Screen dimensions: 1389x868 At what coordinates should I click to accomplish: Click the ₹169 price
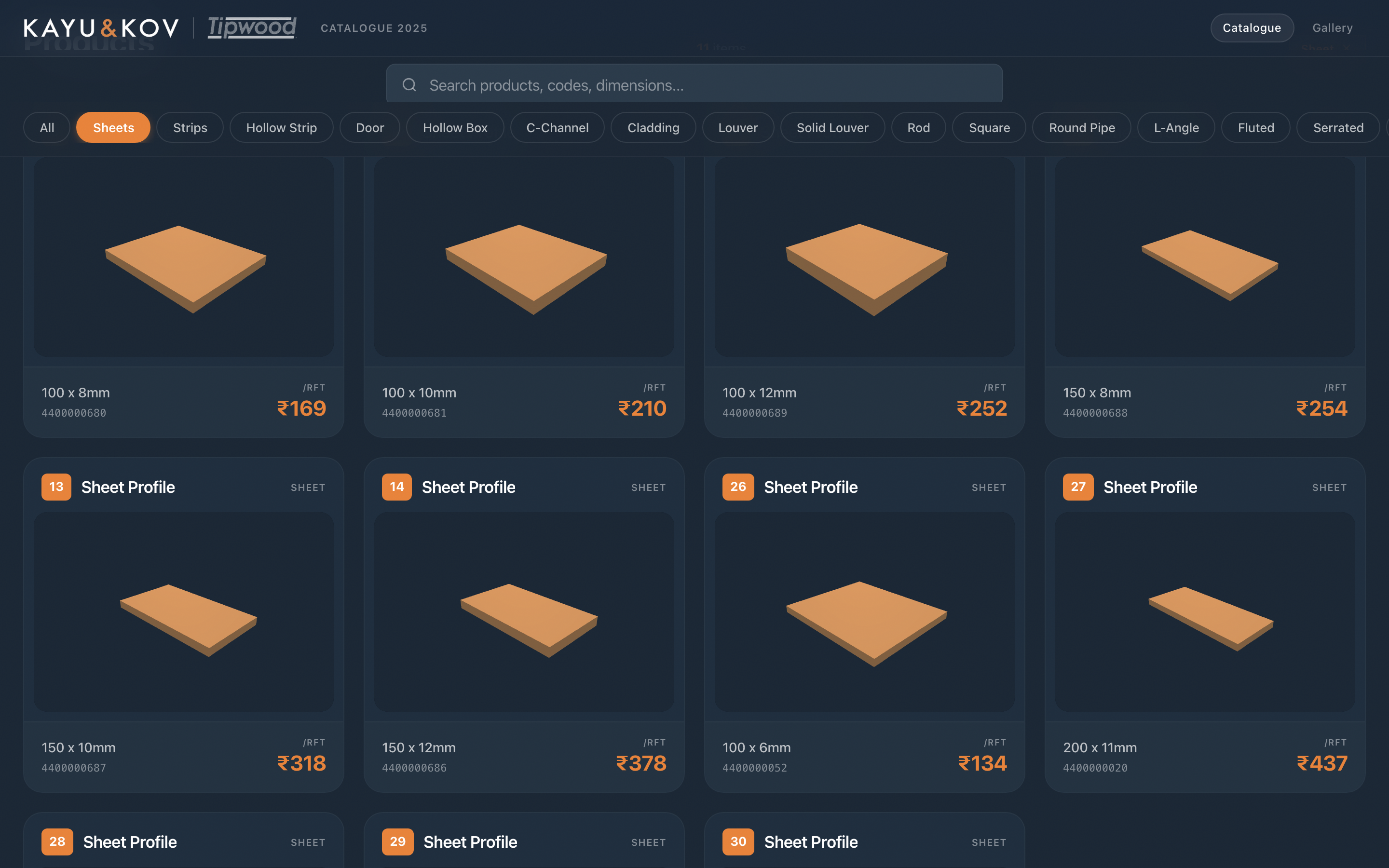[x=301, y=408]
